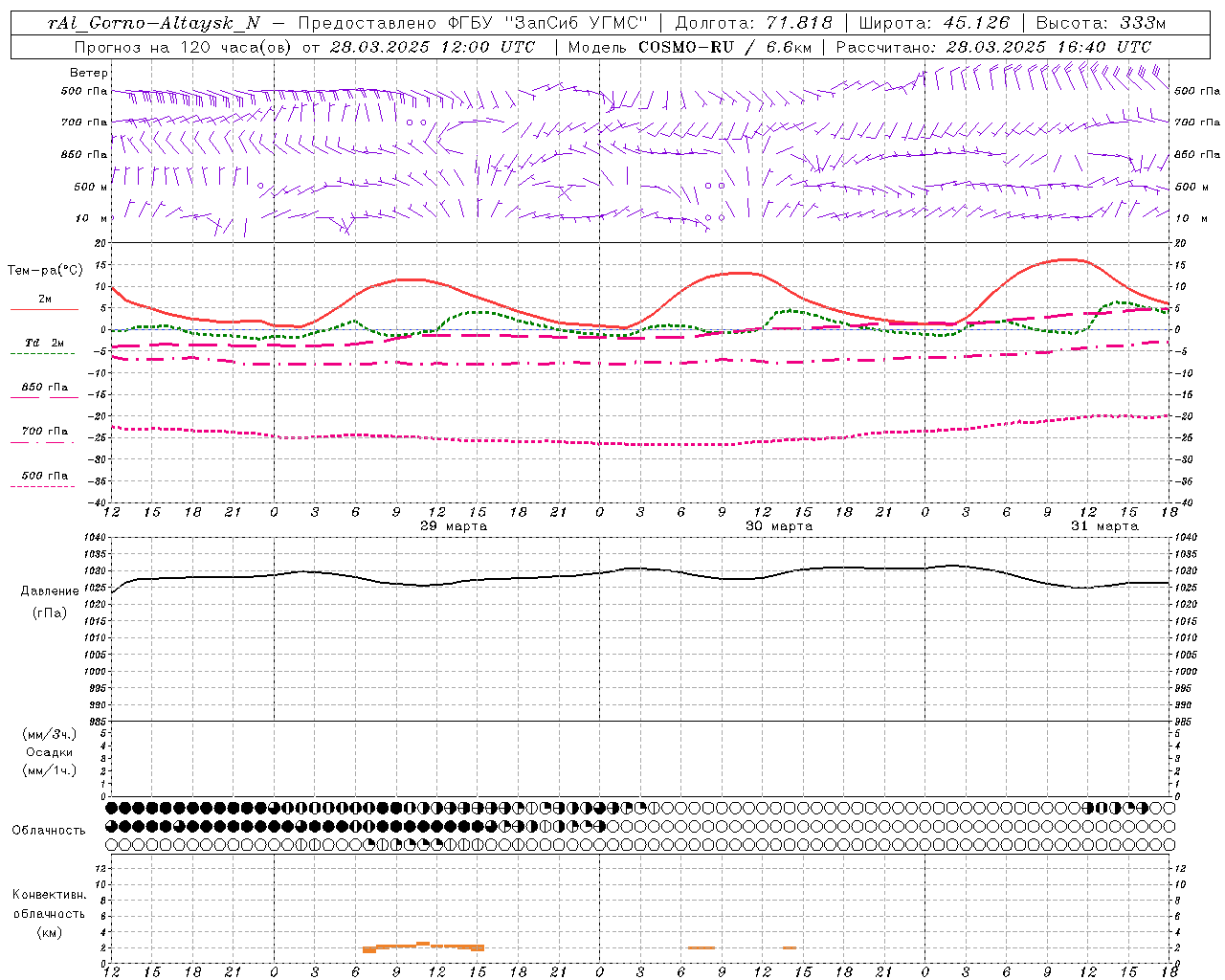Click the Давление pressure panel label
Viewport: 1225px width, 980px height.
pyautogui.click(x=50, y=591)
